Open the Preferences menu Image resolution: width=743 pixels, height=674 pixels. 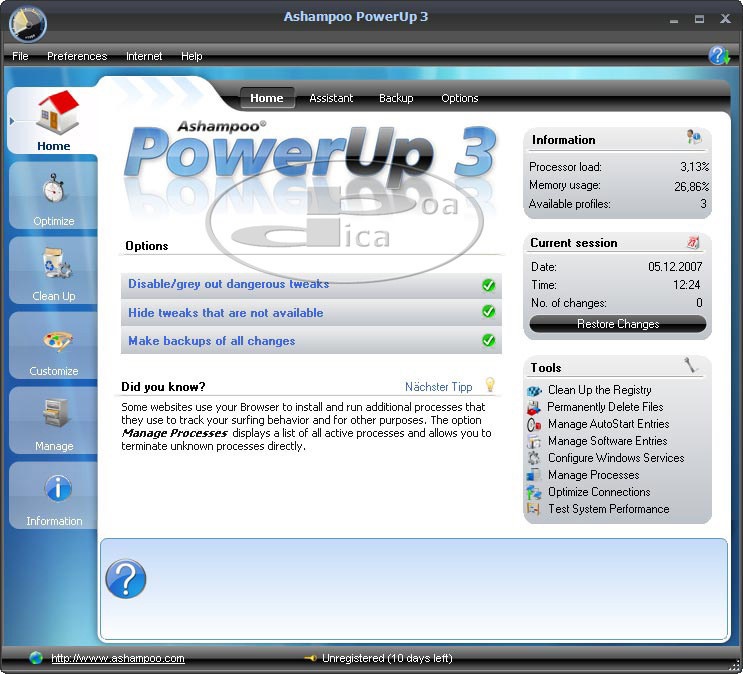click(x=77, y=57)
